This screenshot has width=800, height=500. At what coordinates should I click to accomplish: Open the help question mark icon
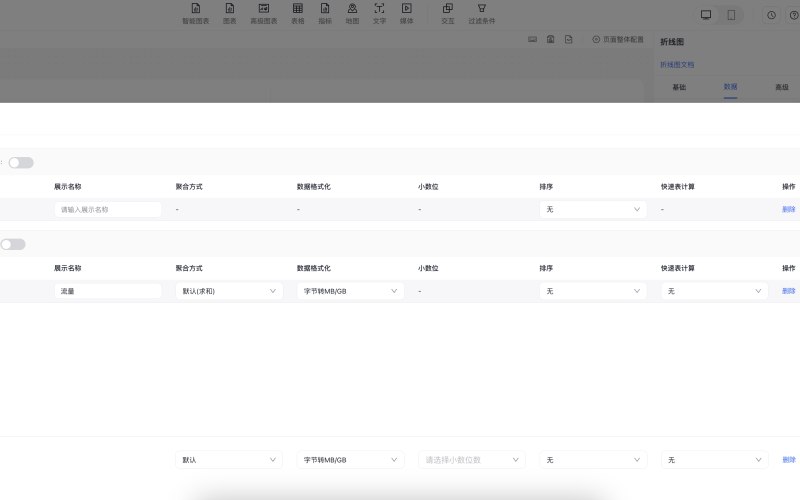pos(794,15)
